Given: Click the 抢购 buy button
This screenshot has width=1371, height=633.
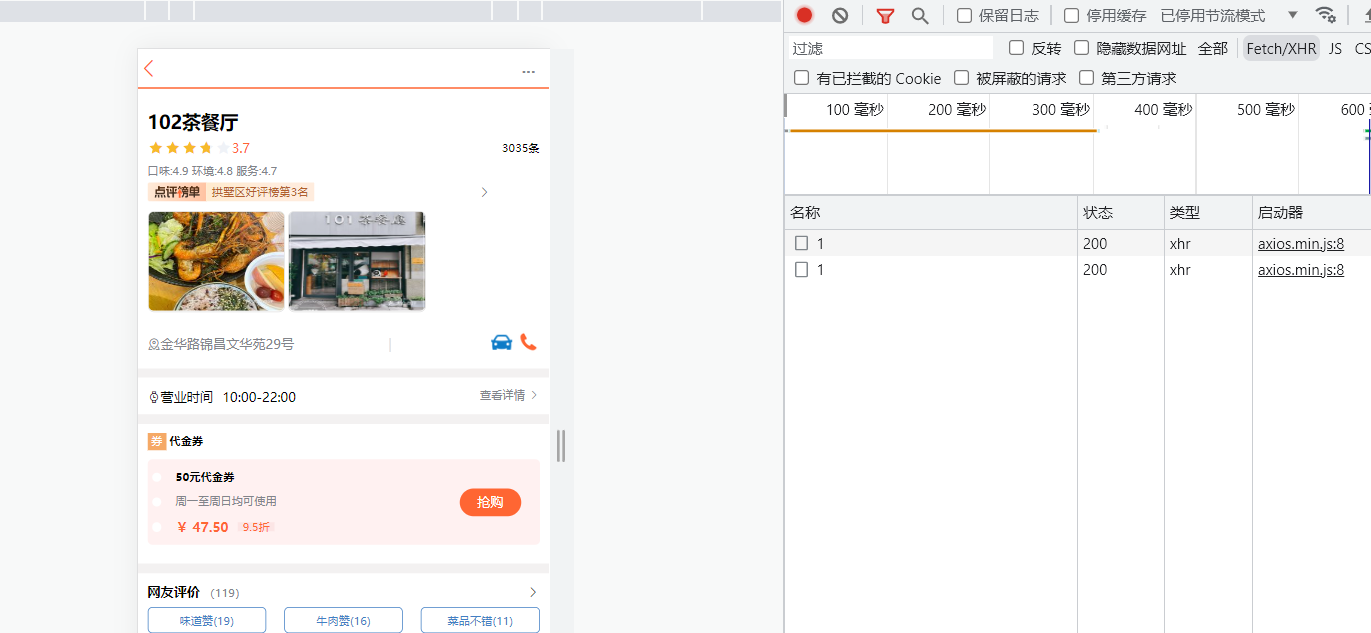Looking at the screenshot, I should coord(490,502).
